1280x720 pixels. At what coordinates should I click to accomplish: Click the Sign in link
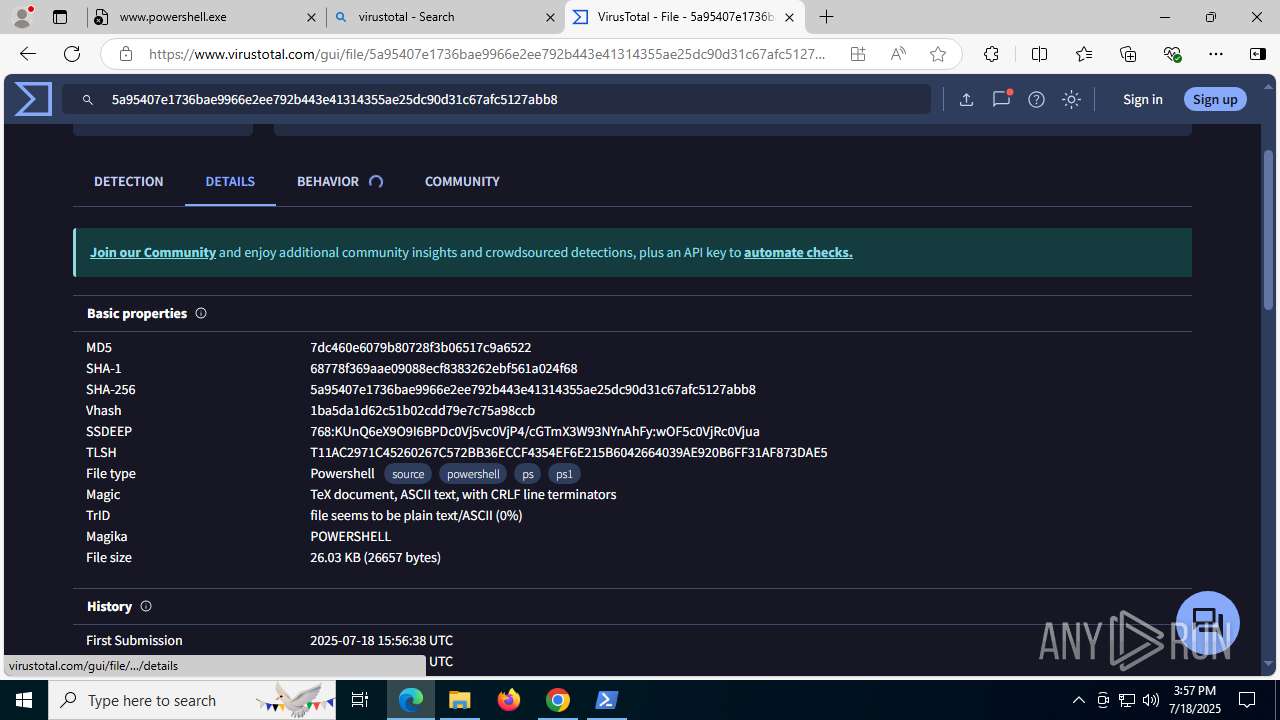pyautogui.click(x=1142, y=99)
